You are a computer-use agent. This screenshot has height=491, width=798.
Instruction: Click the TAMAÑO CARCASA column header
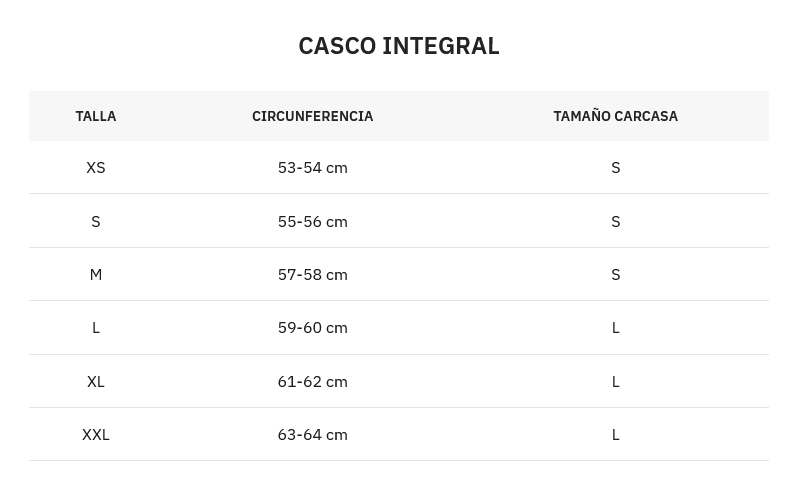tap(615, 116)
